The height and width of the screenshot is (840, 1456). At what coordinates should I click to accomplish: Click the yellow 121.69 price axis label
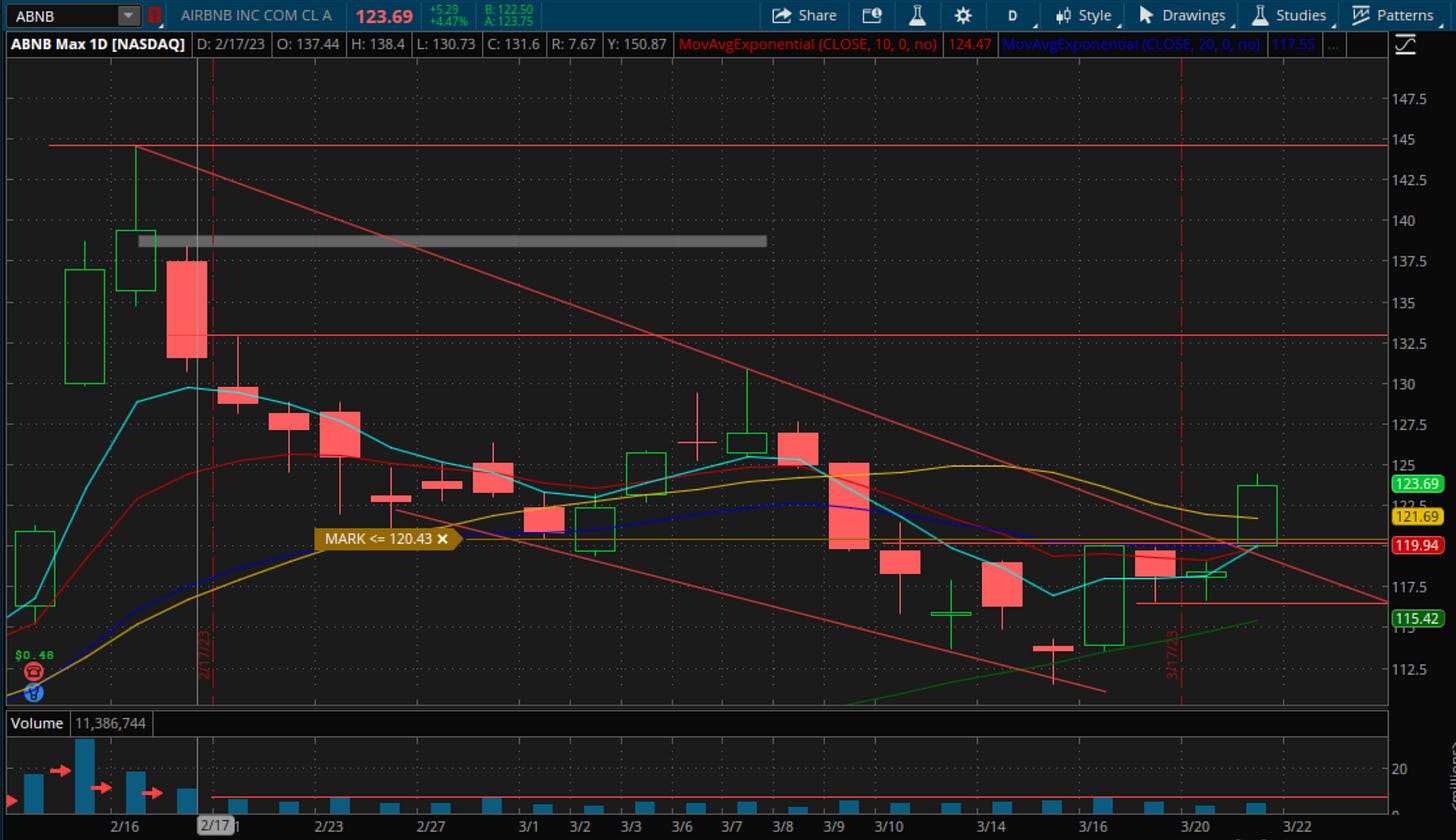click(1416, 516)
